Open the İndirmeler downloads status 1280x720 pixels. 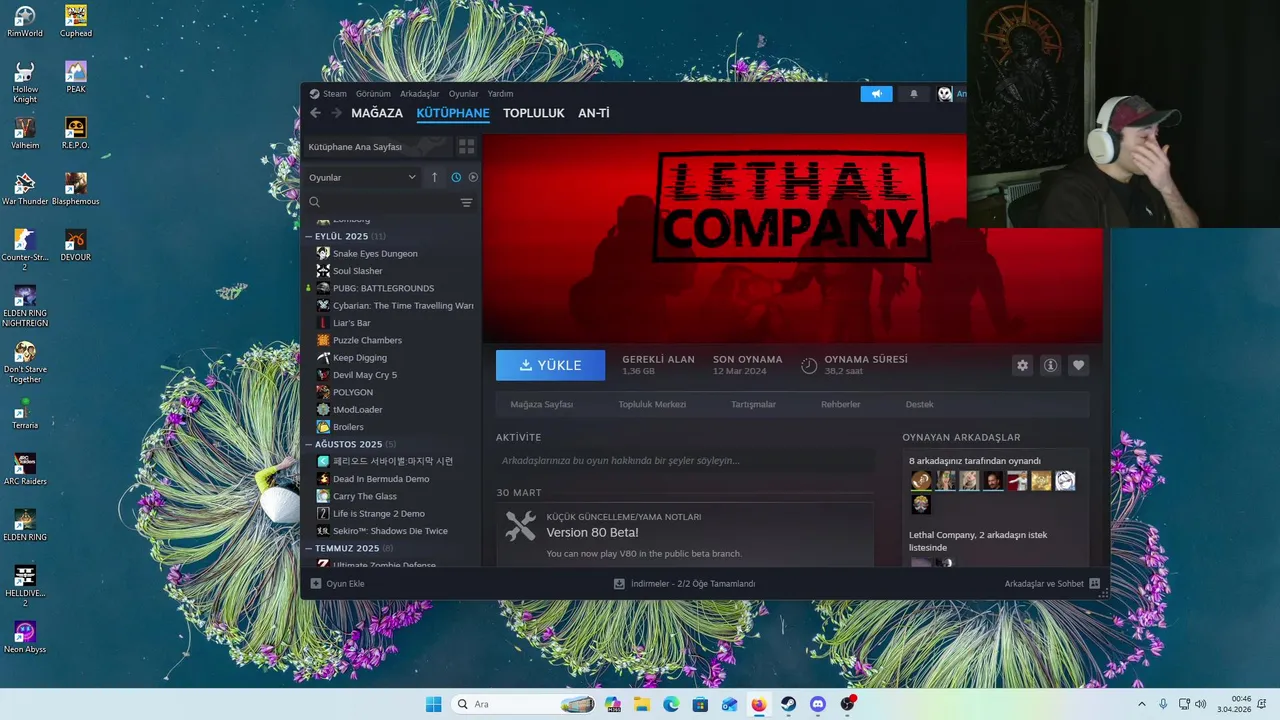pos(685,583)
